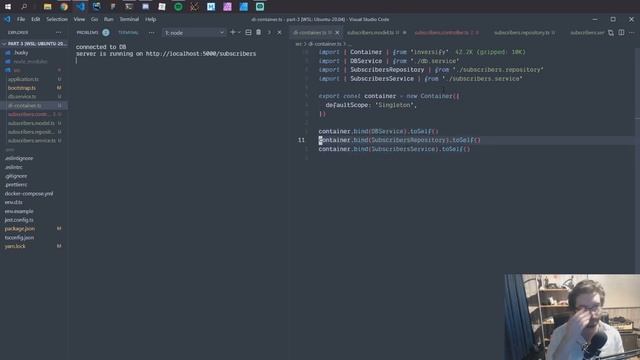Open jest.config.ts file

pos(19,220)
